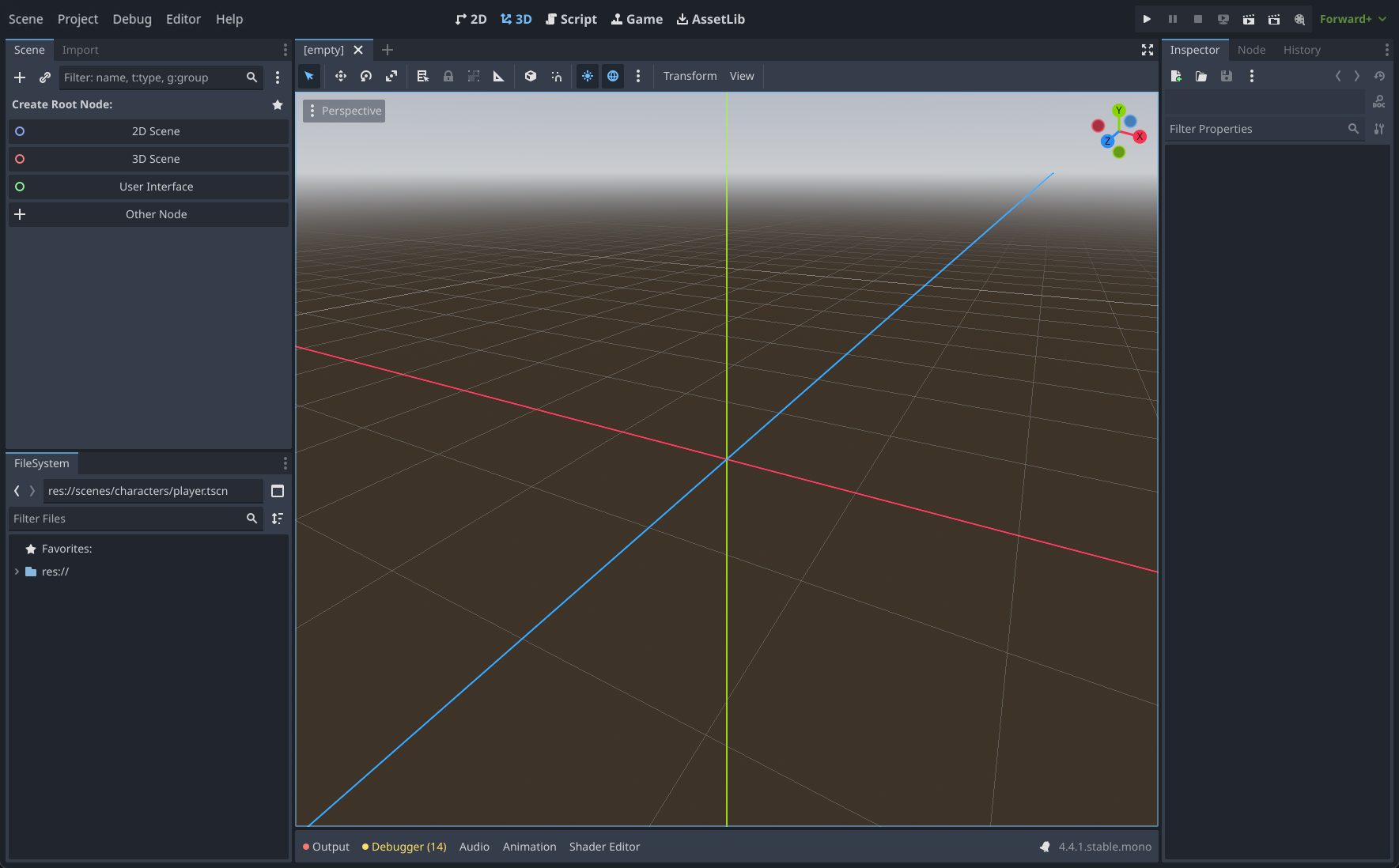1399x868 pixels.
Task: Toggle the FileSystem split mode view
Action: point(278,491)
